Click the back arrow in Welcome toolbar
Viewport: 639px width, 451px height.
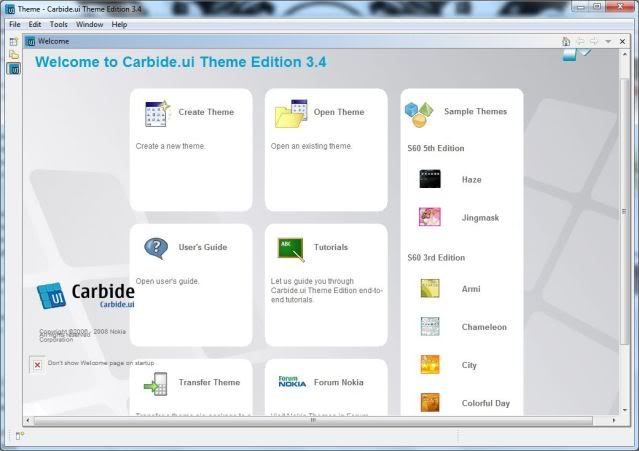580,41
